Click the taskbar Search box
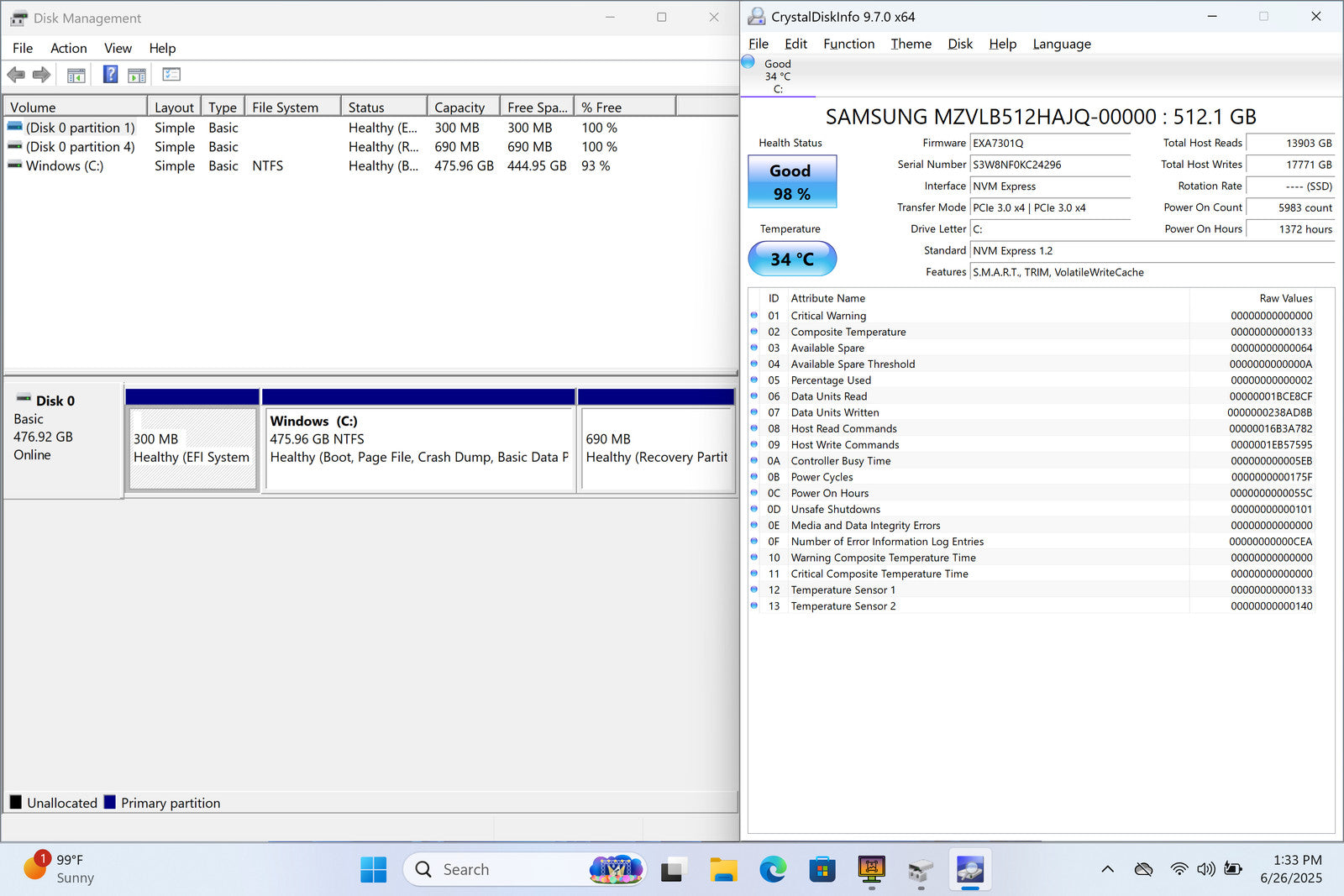The height and width of the screenshot is (896, 1344). pyautogui.click(x=504, y=869)
